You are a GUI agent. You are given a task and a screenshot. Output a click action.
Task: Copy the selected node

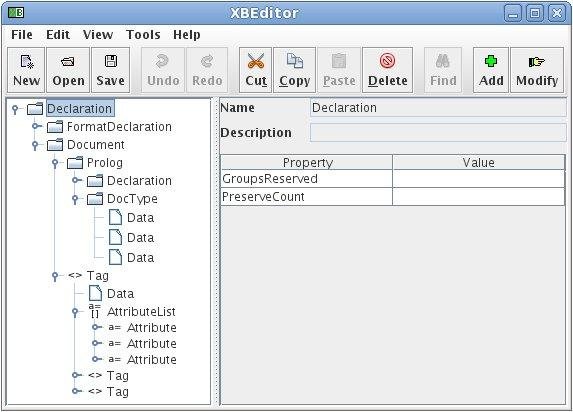pos(295,70)
